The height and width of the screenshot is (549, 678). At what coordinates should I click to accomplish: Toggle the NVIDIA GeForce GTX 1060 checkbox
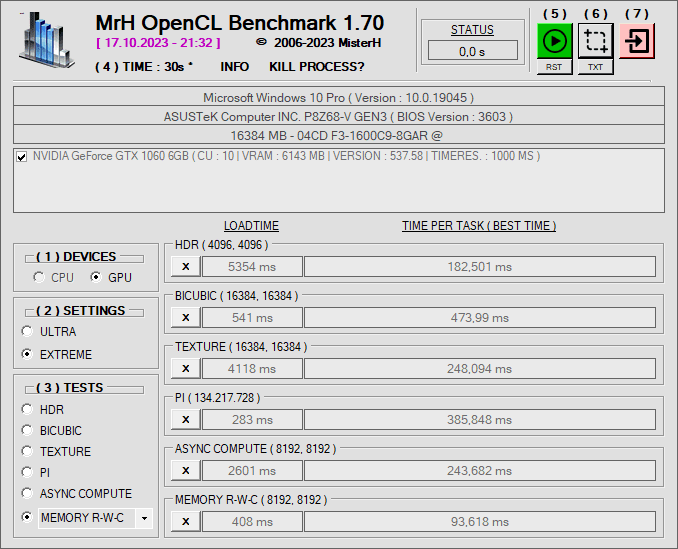tap(21, 156)
